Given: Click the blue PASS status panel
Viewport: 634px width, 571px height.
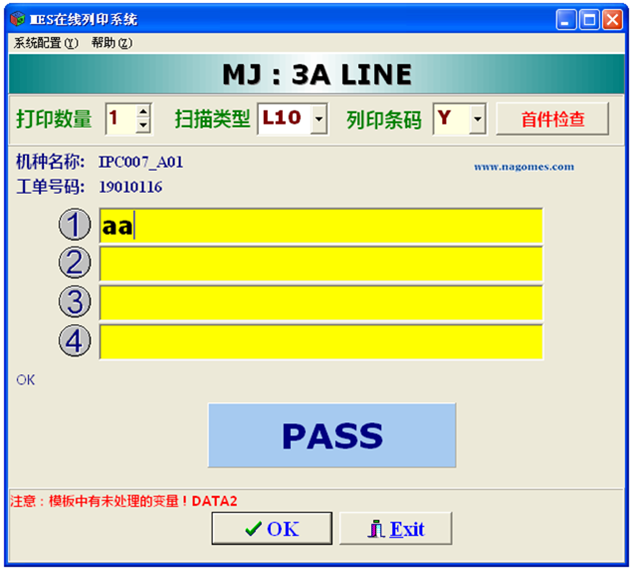Looking at the screenshot, I should (331, 435).
